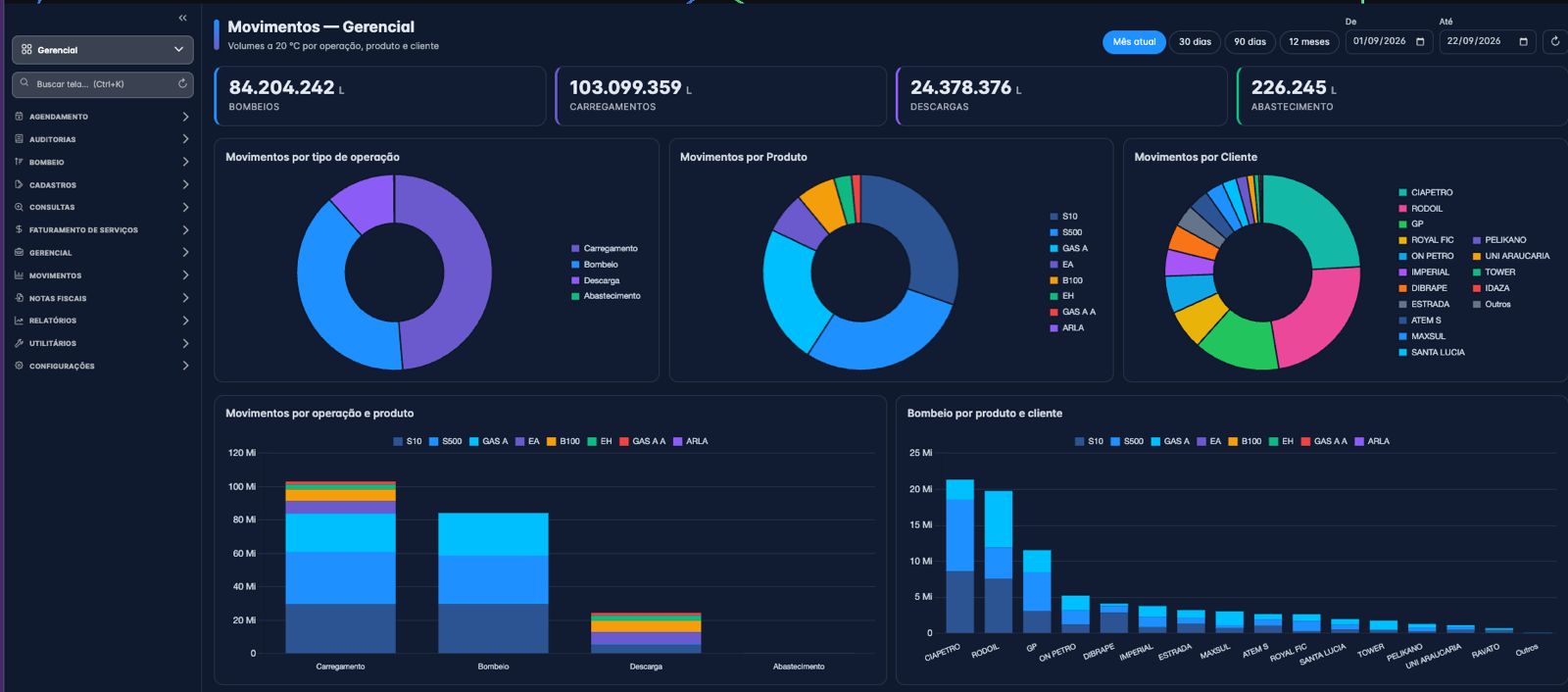Expand the Cadastros menu chevron
The height and width of the screenshot is (692, 1568).
pyautogui.click(x=185, y=184)
